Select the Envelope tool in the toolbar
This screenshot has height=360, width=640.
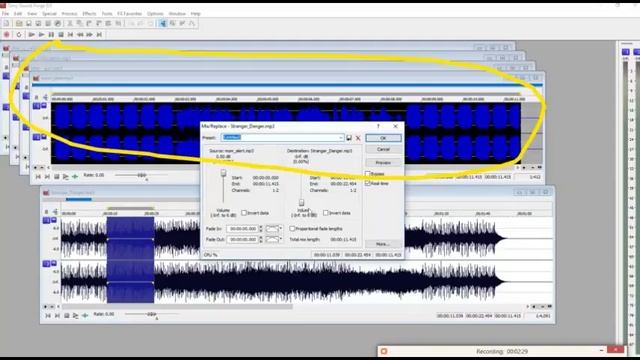192,24
